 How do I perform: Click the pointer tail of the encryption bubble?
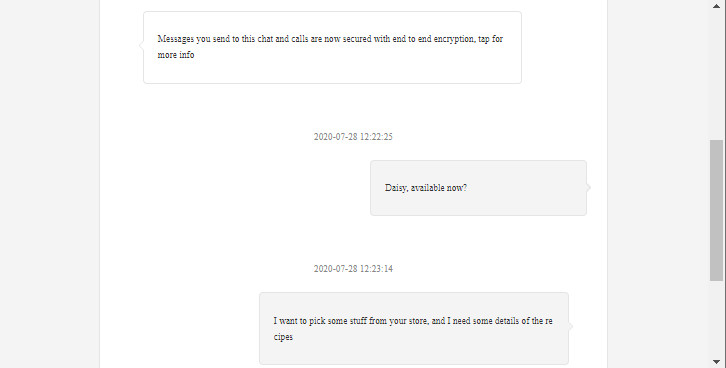(x=141, y=45)
